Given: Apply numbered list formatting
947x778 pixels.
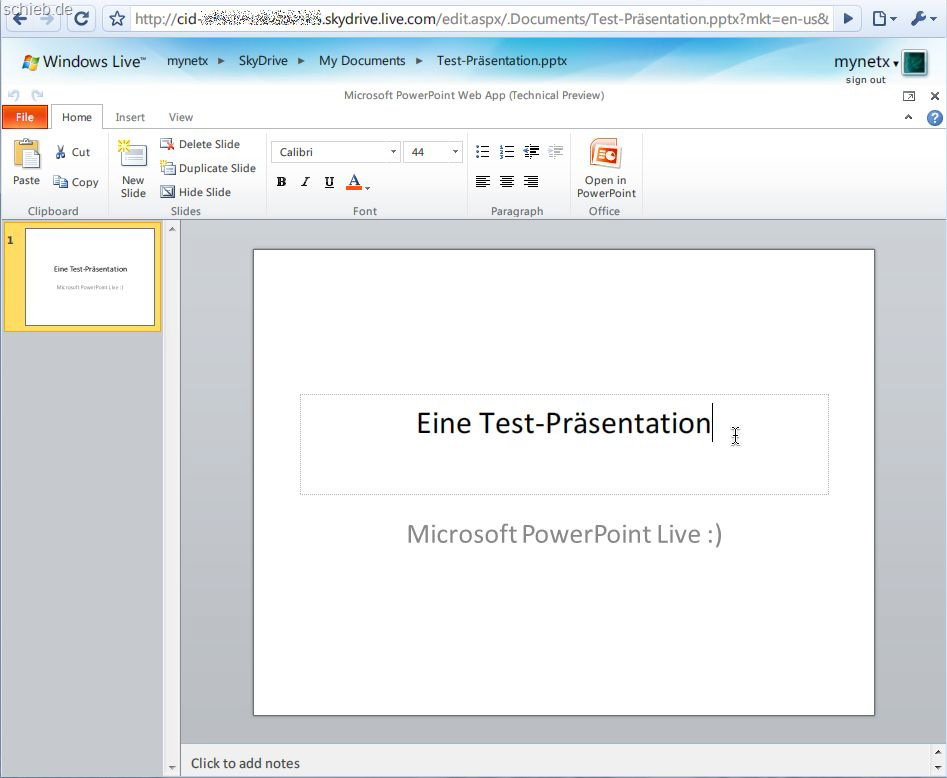Looking at the screenshot, I should pos(507,152).
